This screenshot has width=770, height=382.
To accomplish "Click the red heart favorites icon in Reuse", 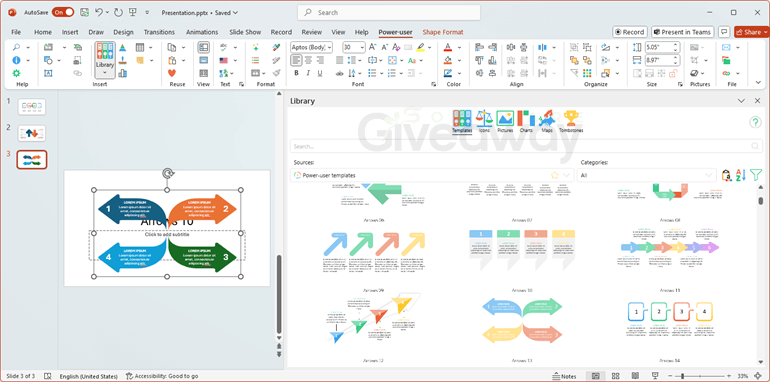I will 172,73.
